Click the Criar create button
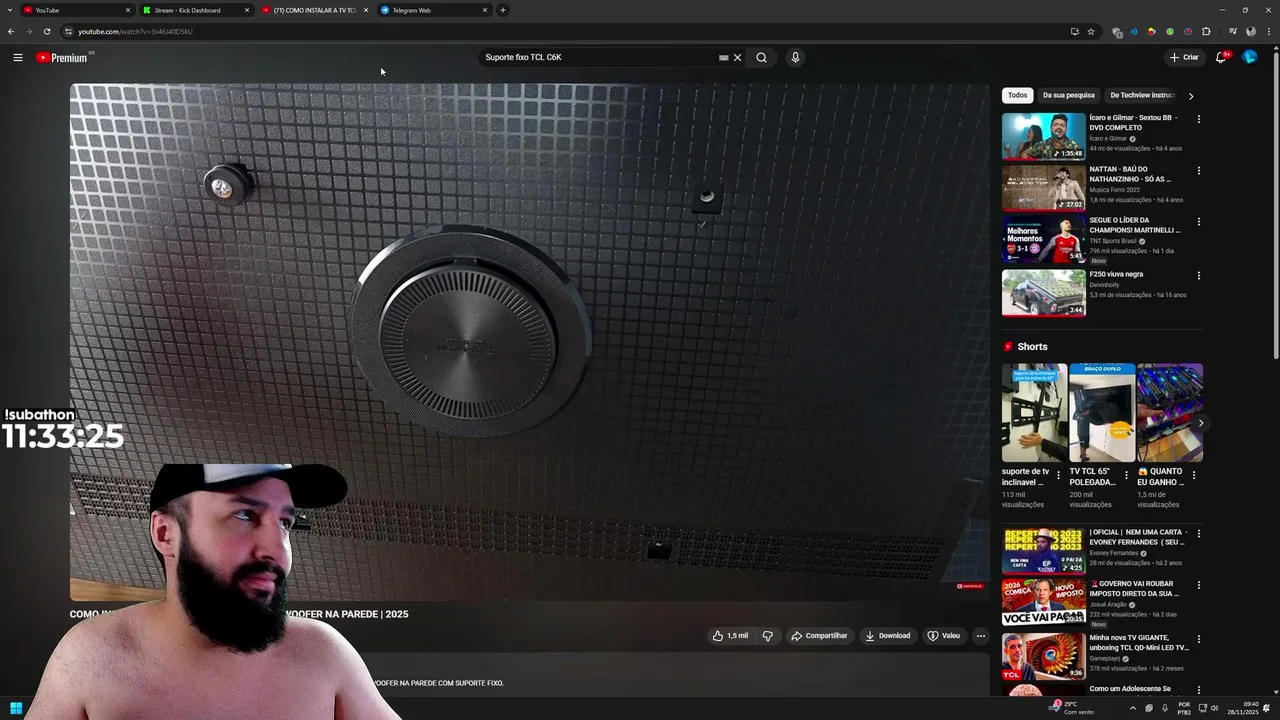 [1184, 57]
